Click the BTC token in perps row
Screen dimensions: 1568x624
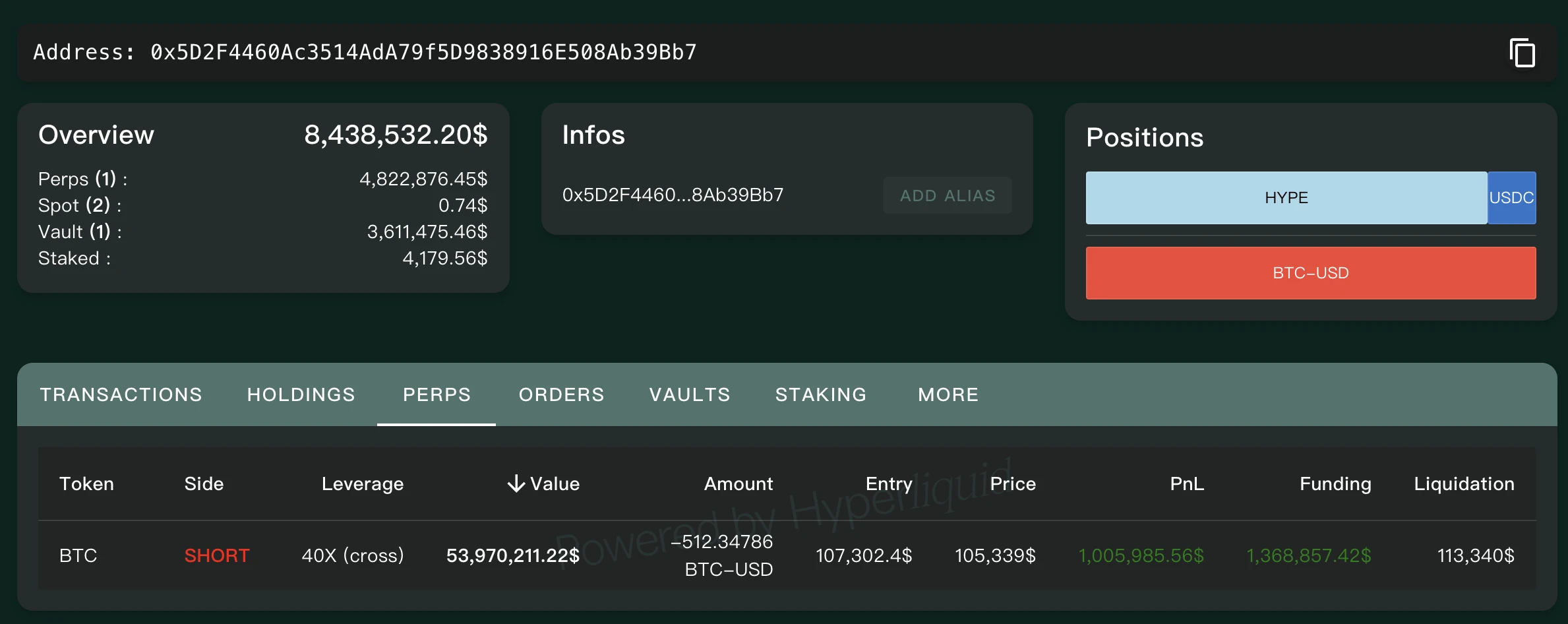[78, 555]
